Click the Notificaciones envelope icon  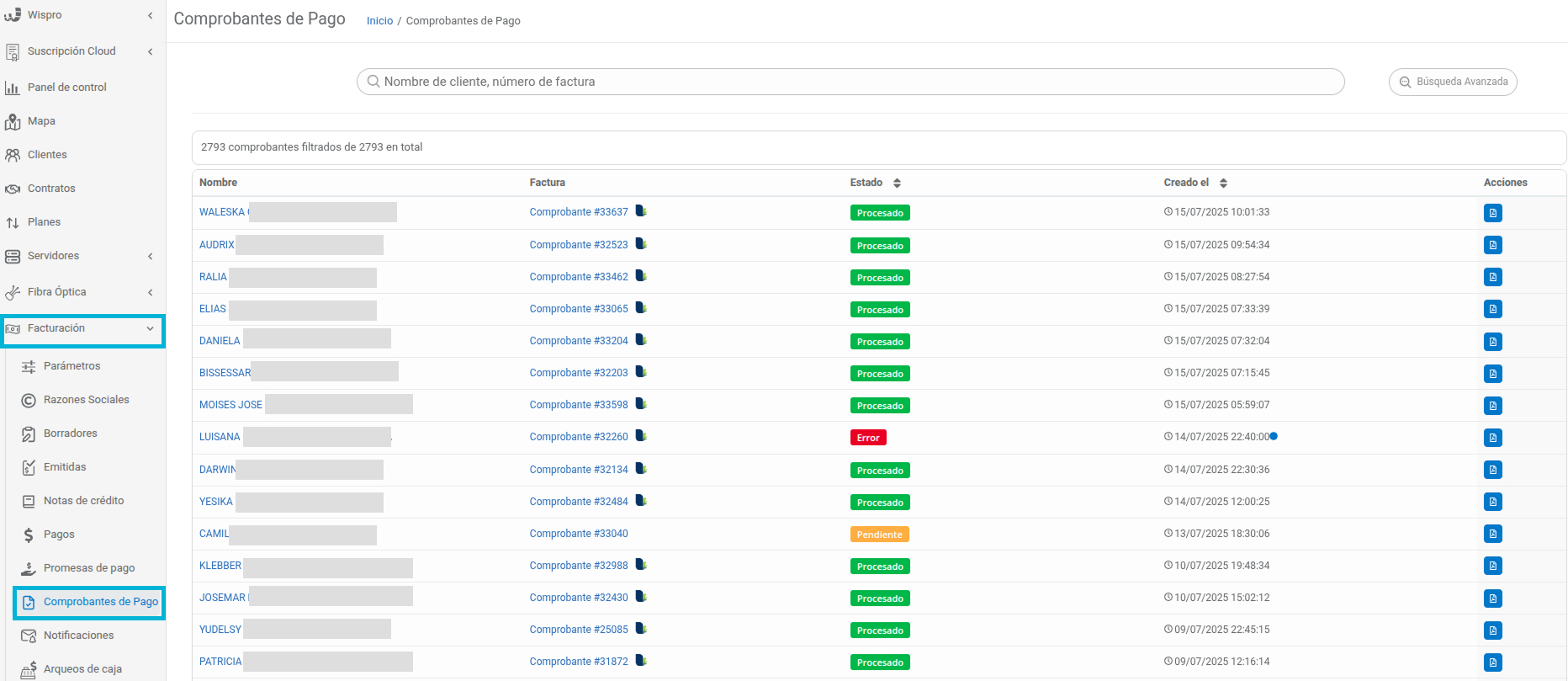[x=29, y=636]
